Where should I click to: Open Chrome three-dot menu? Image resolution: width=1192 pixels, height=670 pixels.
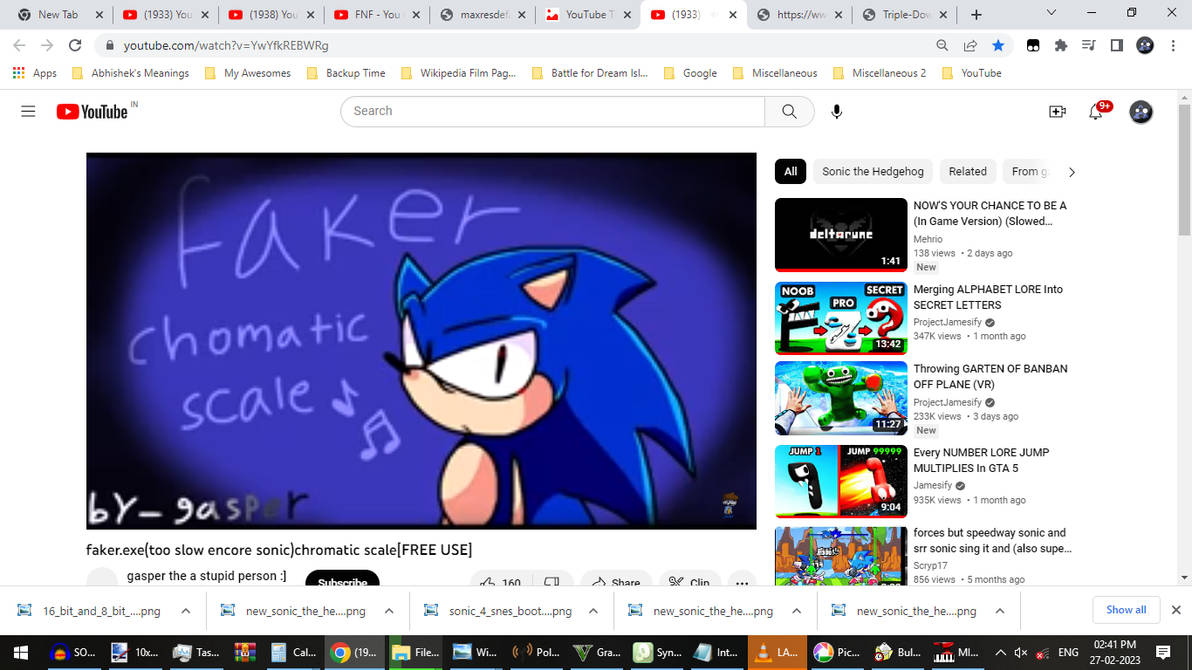tap(1173, 46)
